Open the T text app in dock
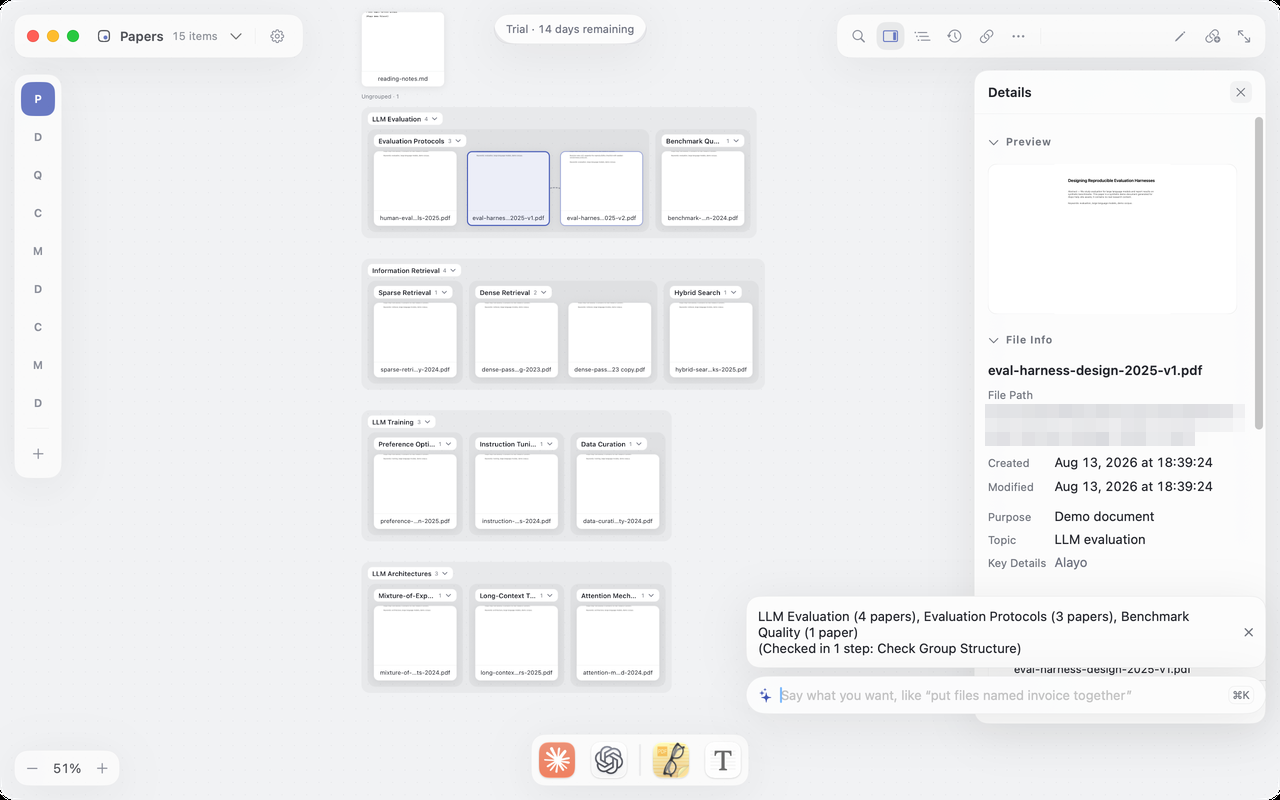The width and height of the screenshot is (1280, 800). click(723, 760)
